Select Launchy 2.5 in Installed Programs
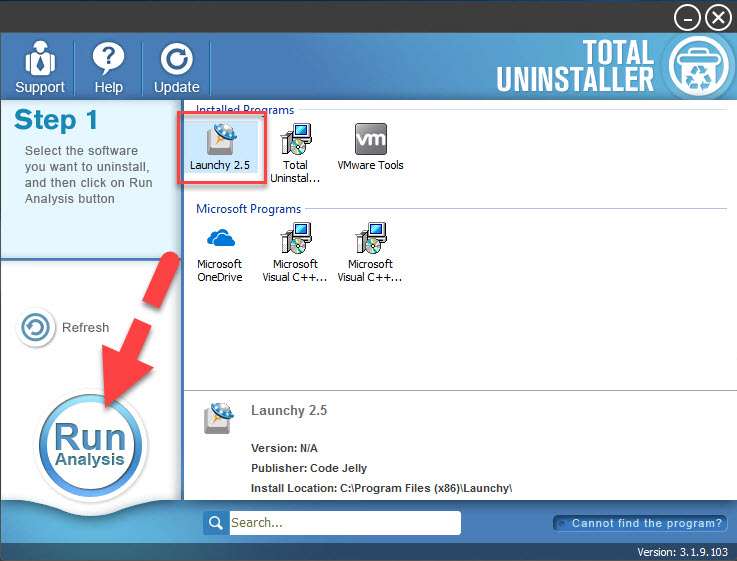 point(220,147)
